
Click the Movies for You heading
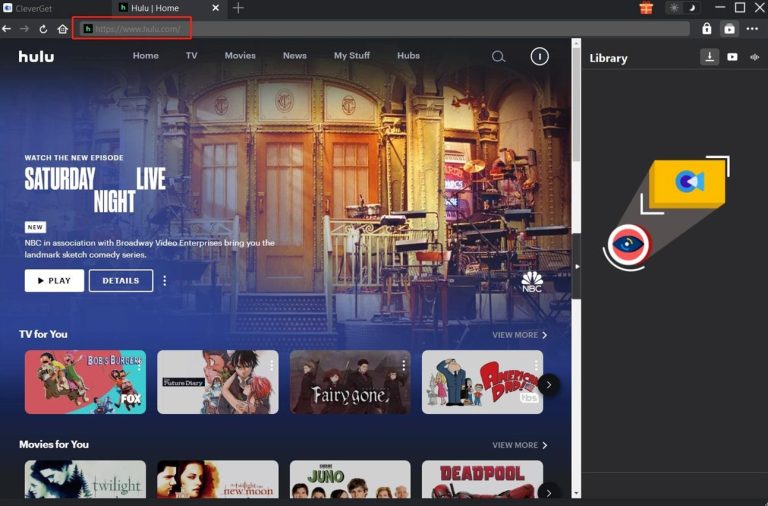coord(54,445)
